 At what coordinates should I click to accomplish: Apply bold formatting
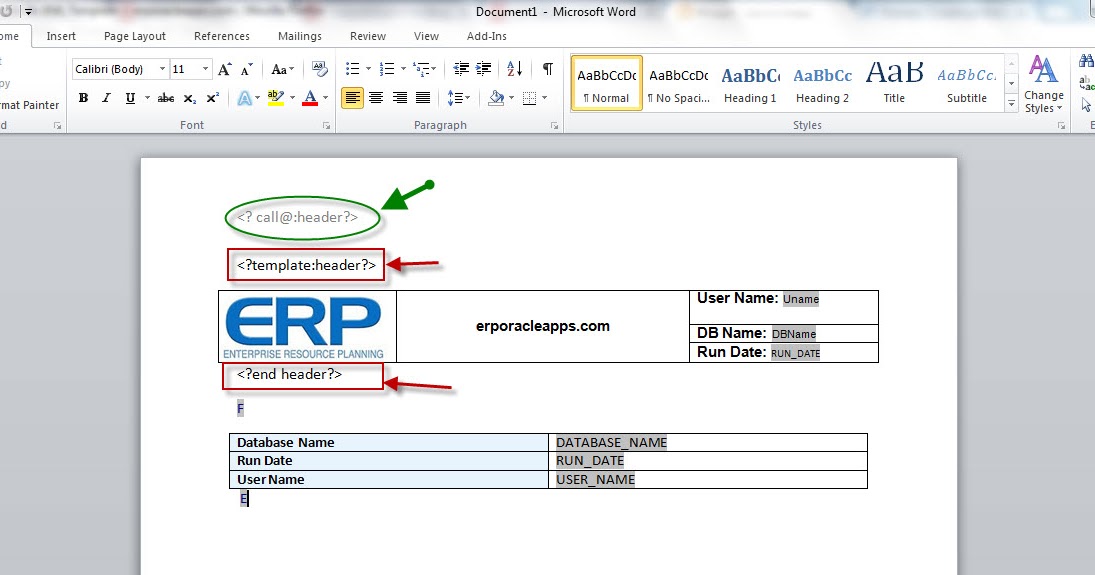point(83,99)
